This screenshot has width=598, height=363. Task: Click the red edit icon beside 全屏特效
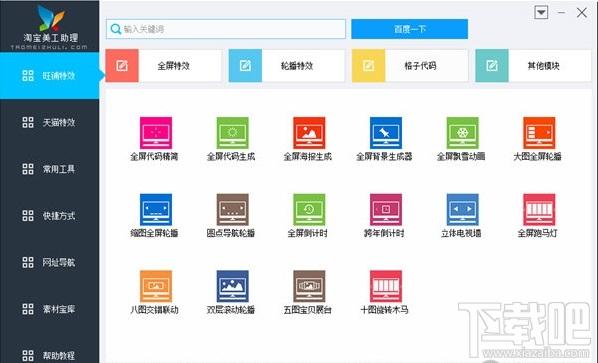pyautogui.click(x=122, y=66)
